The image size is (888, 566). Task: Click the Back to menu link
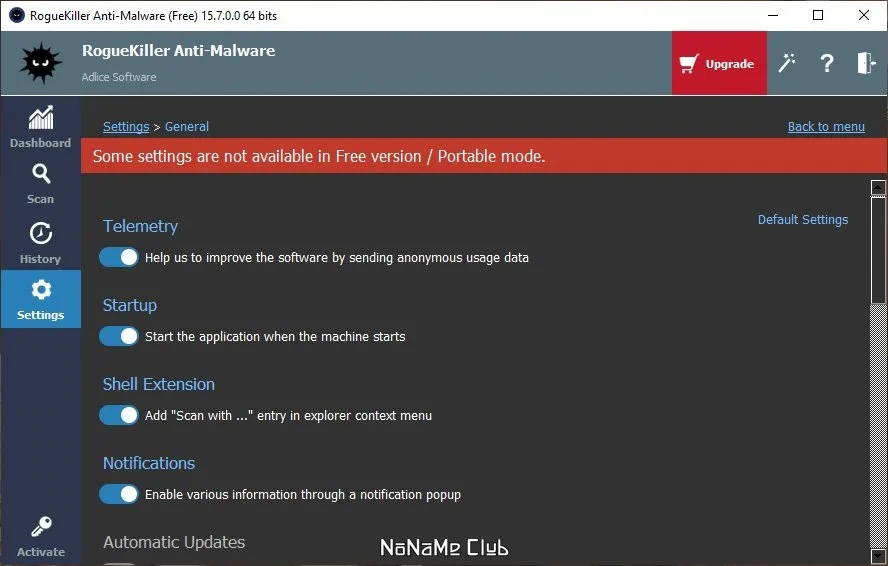click(826, 126)
